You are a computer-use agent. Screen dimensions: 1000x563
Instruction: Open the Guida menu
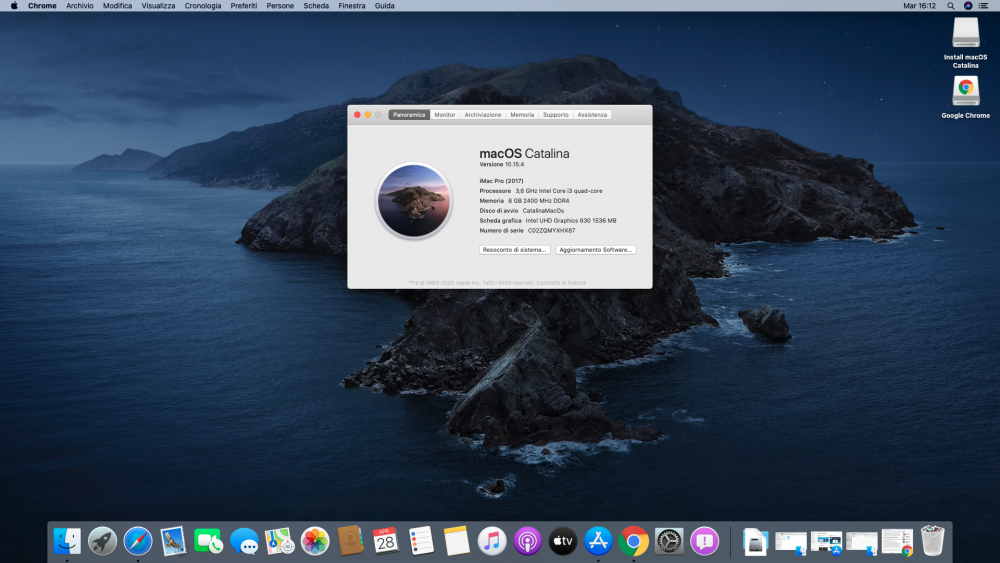[384, 6]
